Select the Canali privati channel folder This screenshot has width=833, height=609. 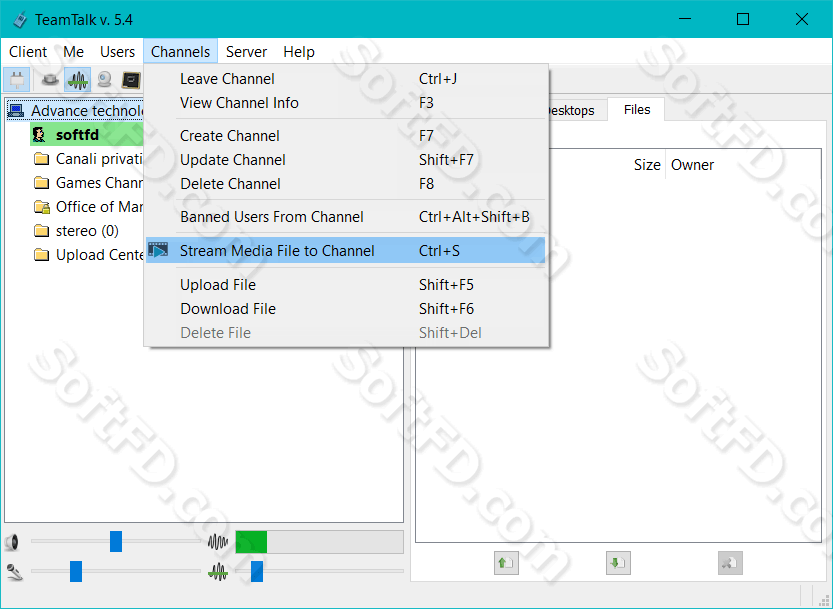pos(88,159)
